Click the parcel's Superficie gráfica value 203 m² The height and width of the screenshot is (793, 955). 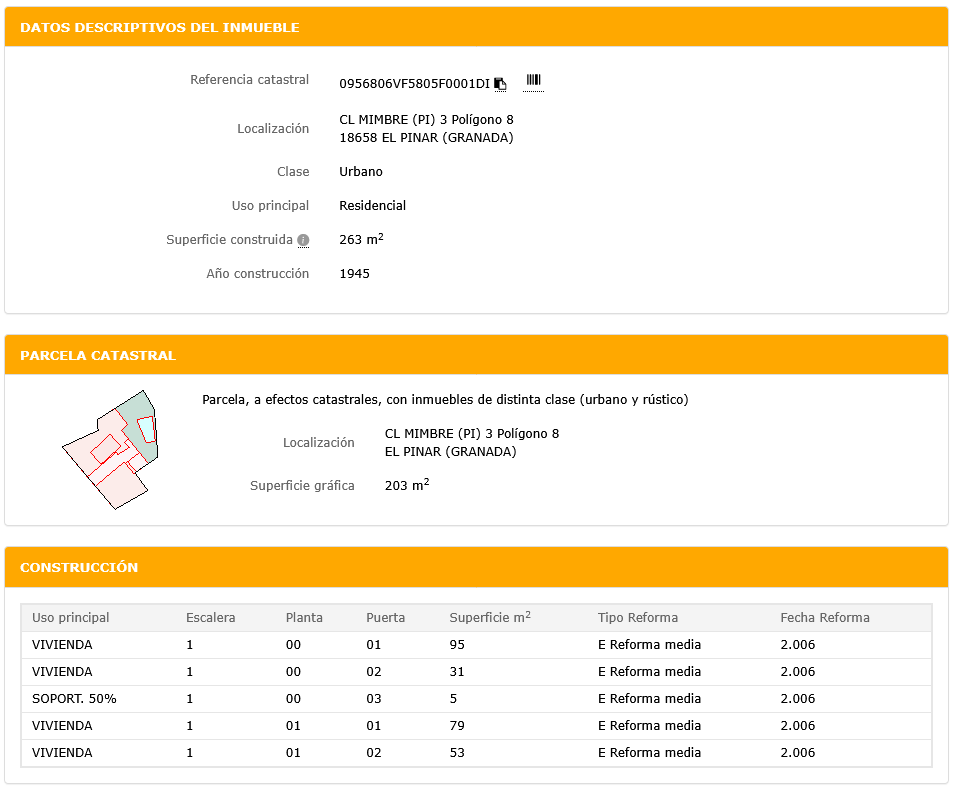point(407,486)
